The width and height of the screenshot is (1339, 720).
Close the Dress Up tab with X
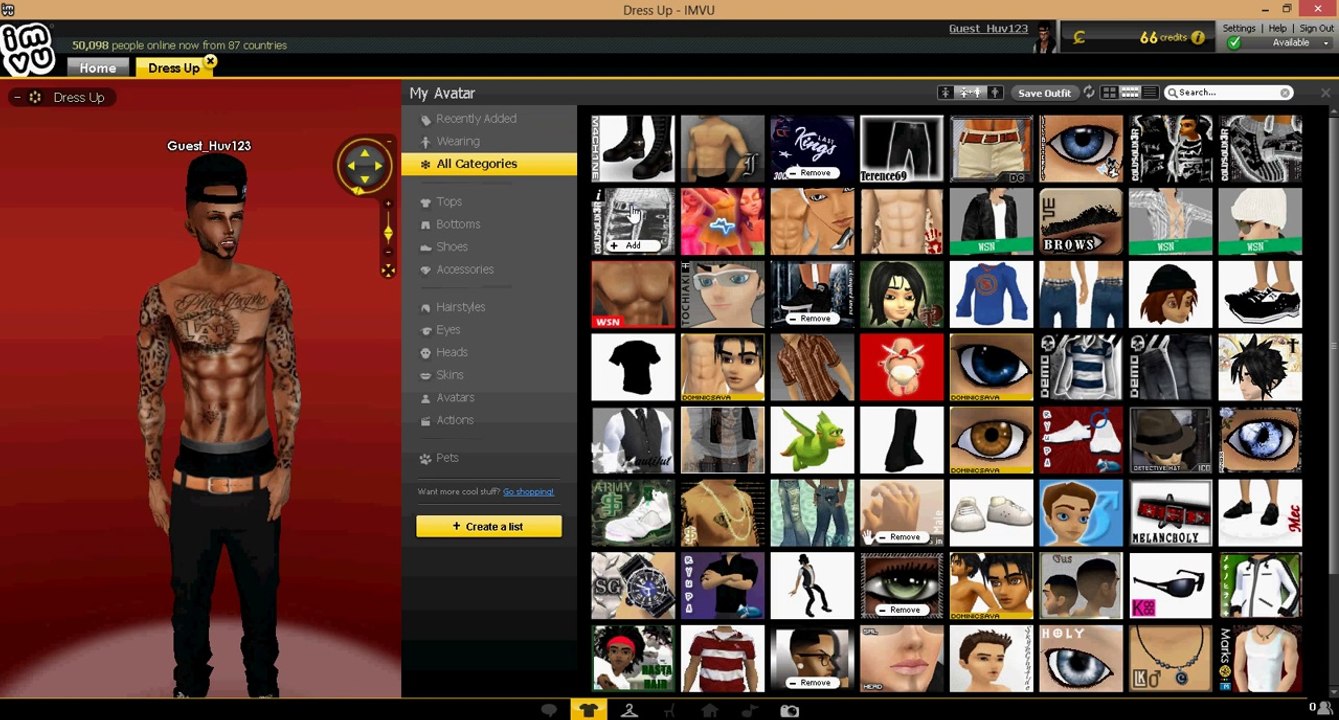coord(210,61)
